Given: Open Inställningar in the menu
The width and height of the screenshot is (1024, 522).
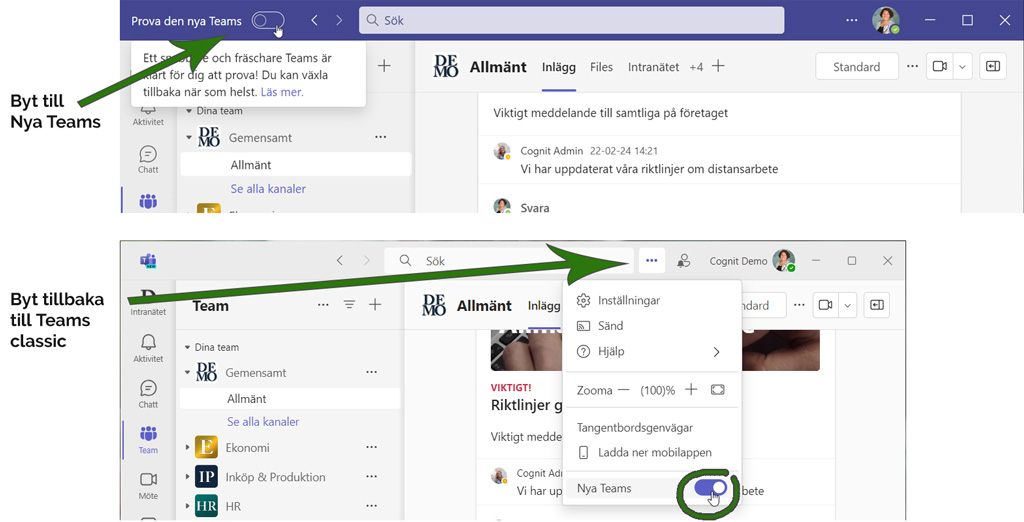Looking at the screenshot, I should click(x=628, y=300).
